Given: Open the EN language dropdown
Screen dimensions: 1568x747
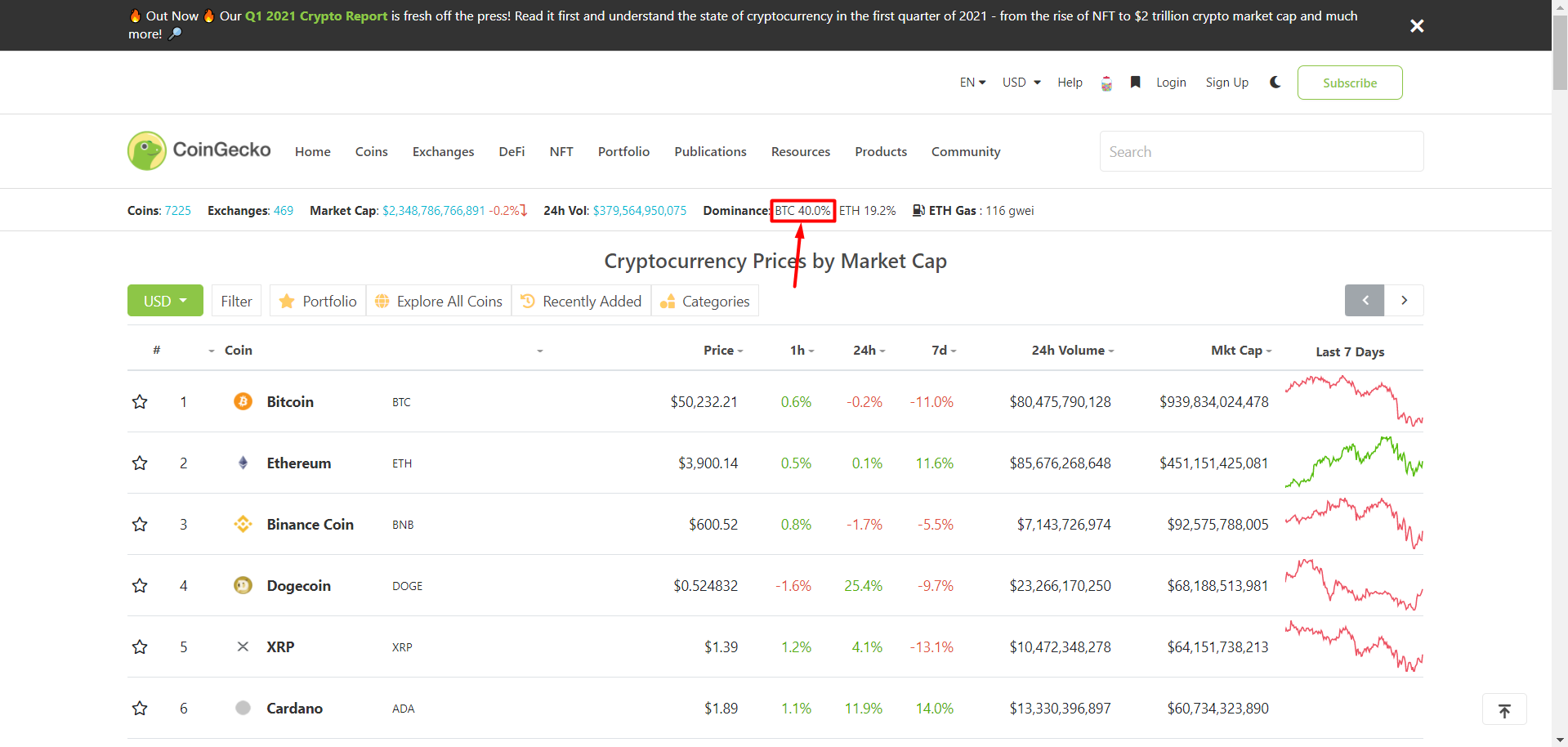Looking at the screenshot, I should 972,82.
